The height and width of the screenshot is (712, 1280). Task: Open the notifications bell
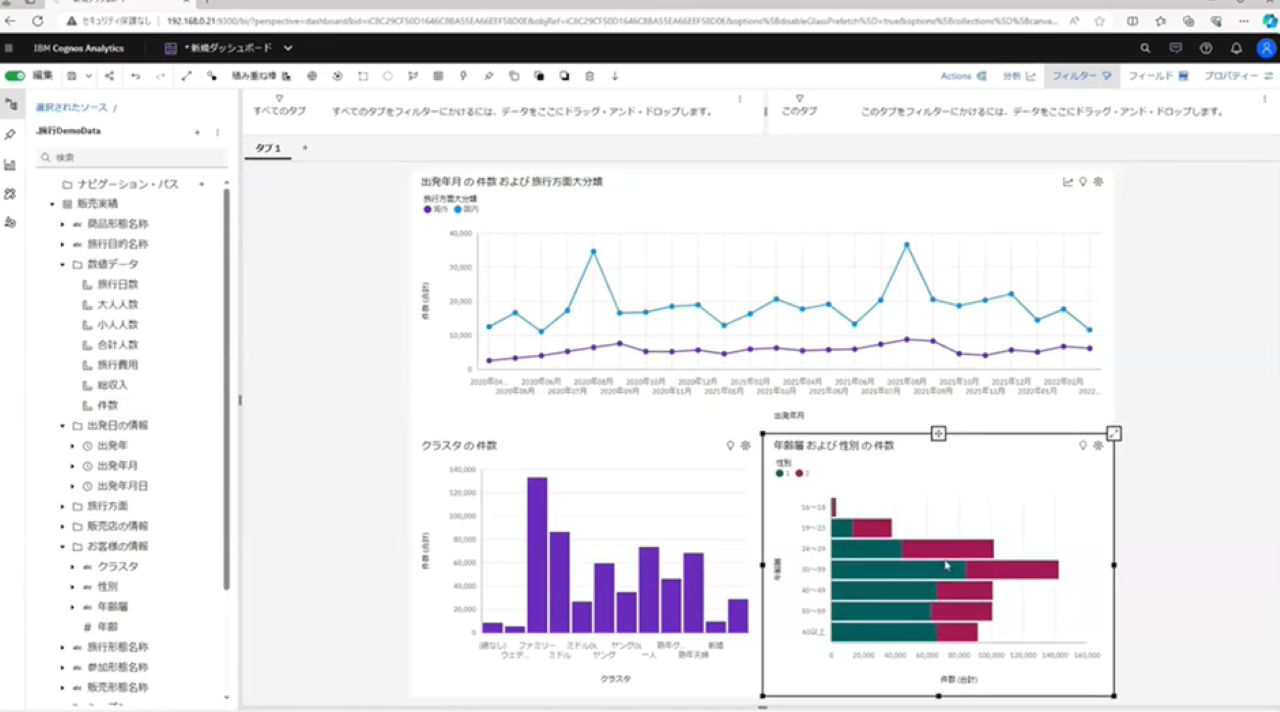1236,48
